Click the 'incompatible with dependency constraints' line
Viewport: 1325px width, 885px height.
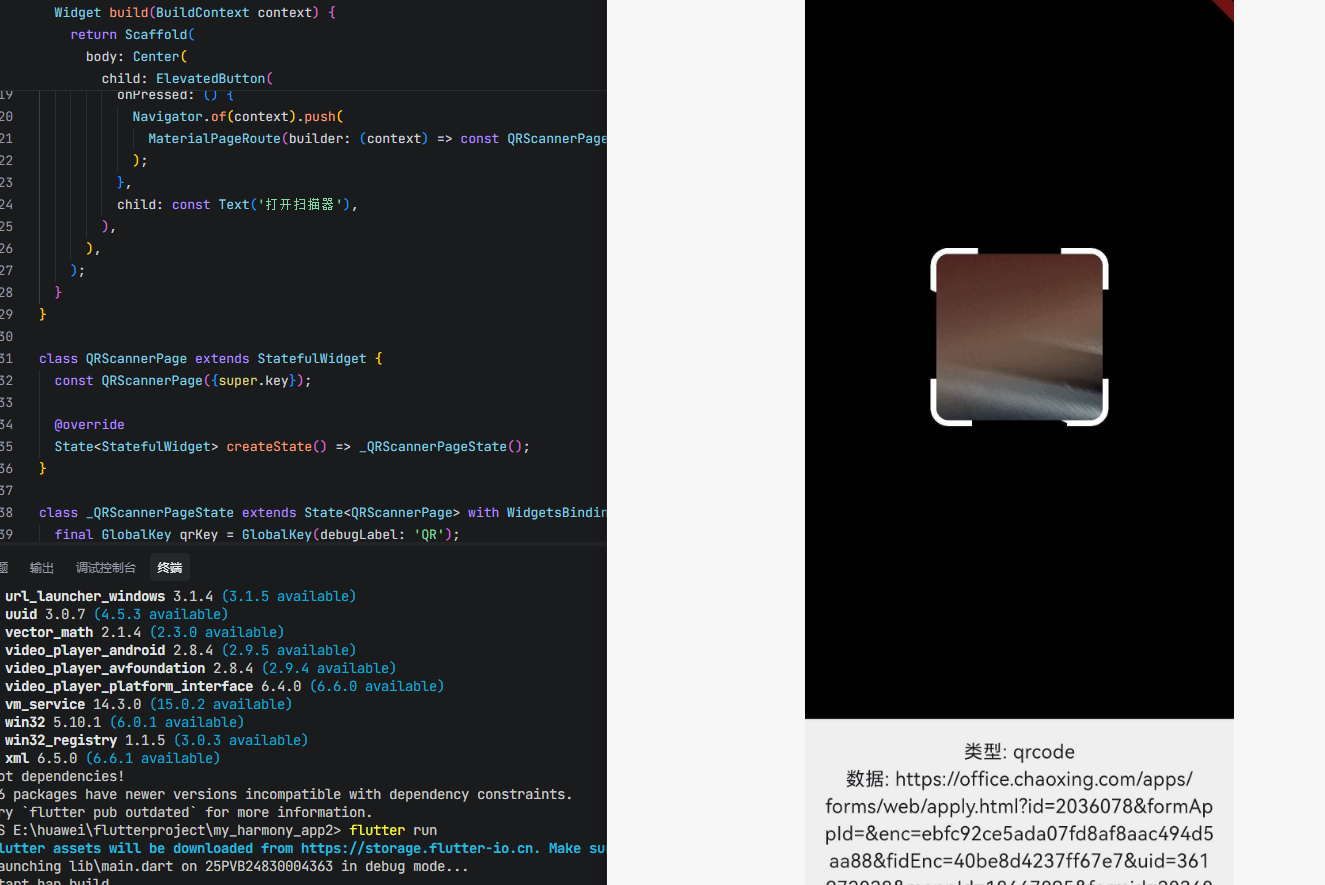[286, 794]
